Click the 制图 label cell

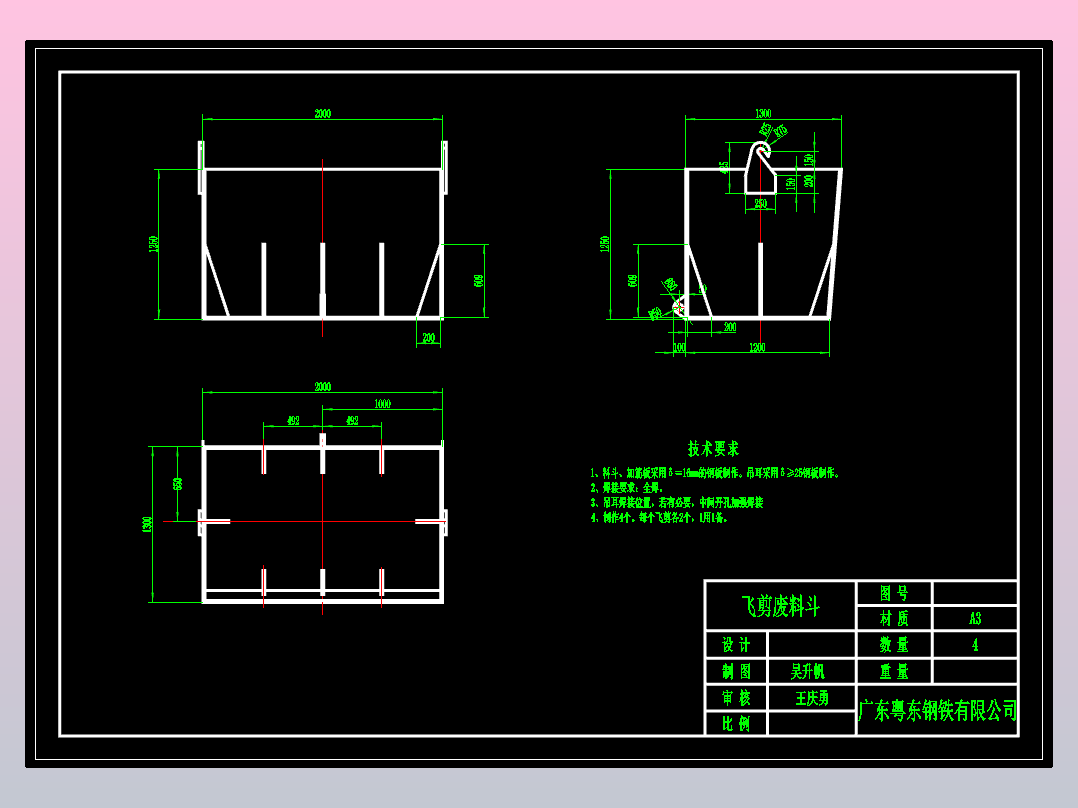(x=736, y=671)
